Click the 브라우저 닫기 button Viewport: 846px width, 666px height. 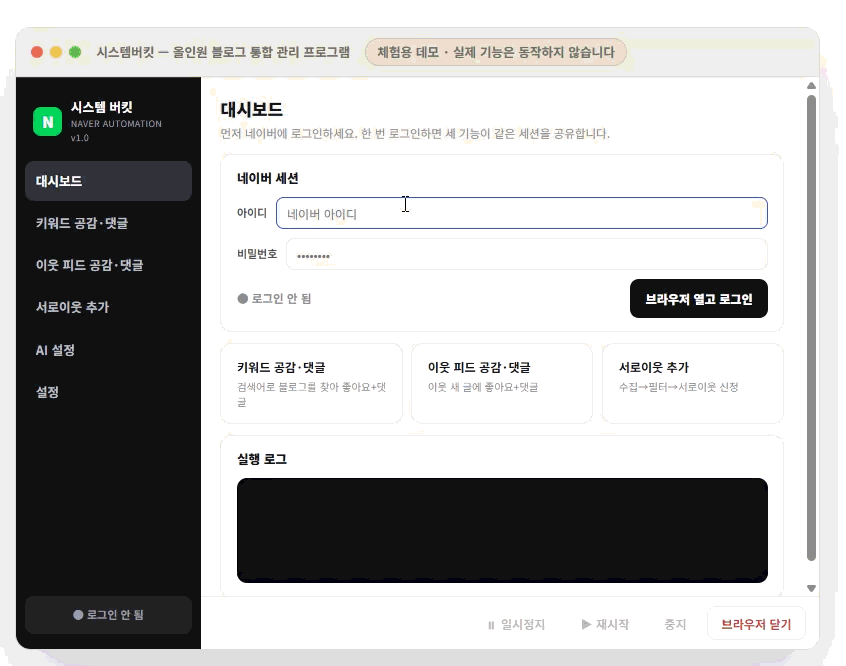click(756, 624)
